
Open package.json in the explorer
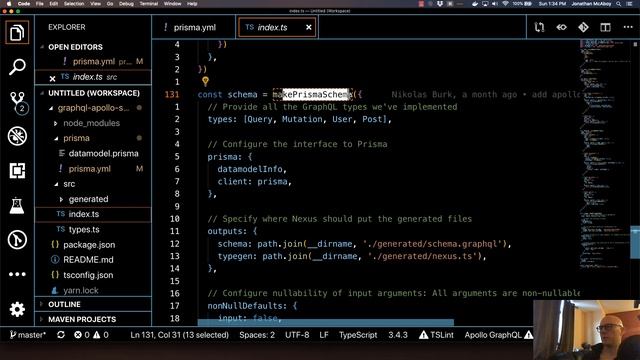89,245
